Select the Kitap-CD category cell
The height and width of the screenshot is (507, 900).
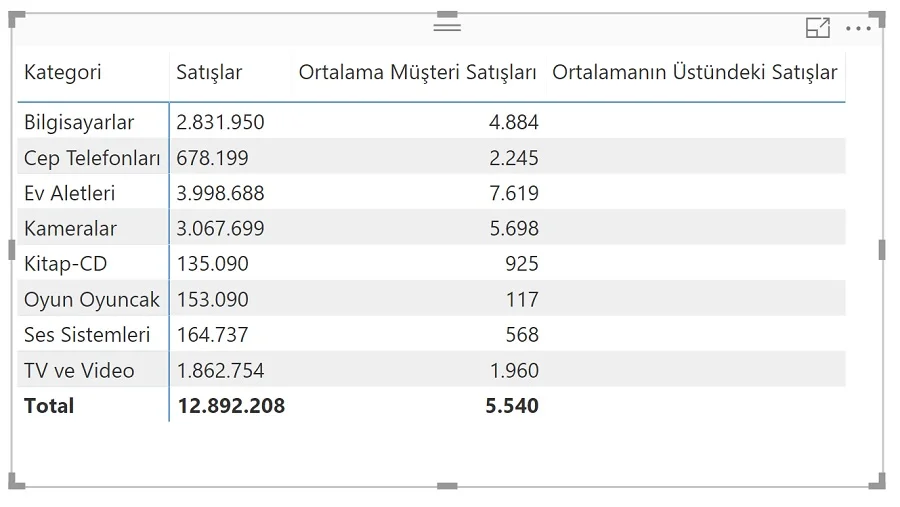coord(65,264)
